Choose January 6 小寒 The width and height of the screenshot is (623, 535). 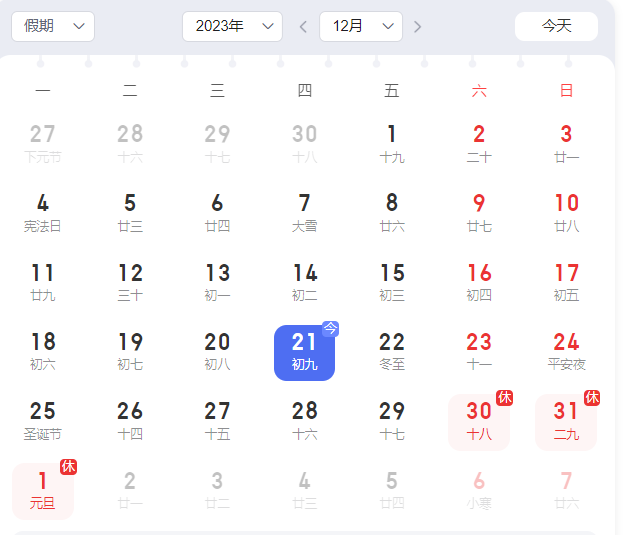coord(479,491)
